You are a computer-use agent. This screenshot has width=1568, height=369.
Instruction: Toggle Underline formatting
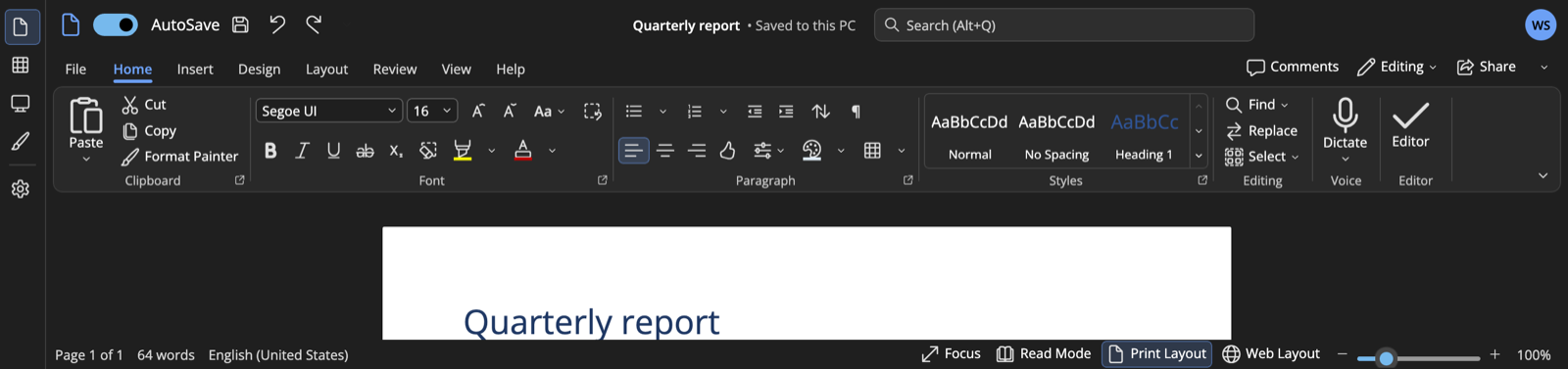click(333, 150)
